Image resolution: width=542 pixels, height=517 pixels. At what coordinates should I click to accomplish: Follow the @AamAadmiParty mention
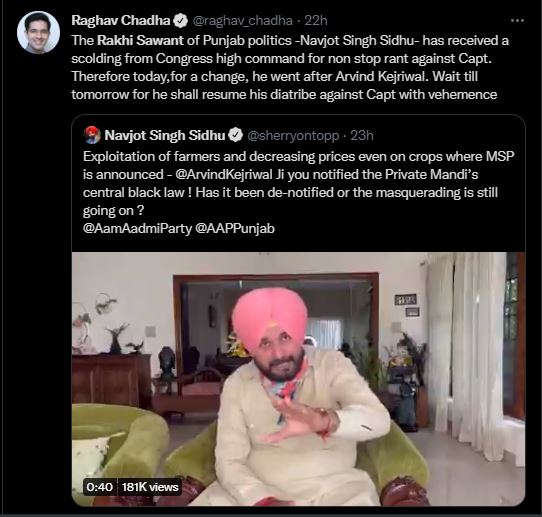pos(137,228)
